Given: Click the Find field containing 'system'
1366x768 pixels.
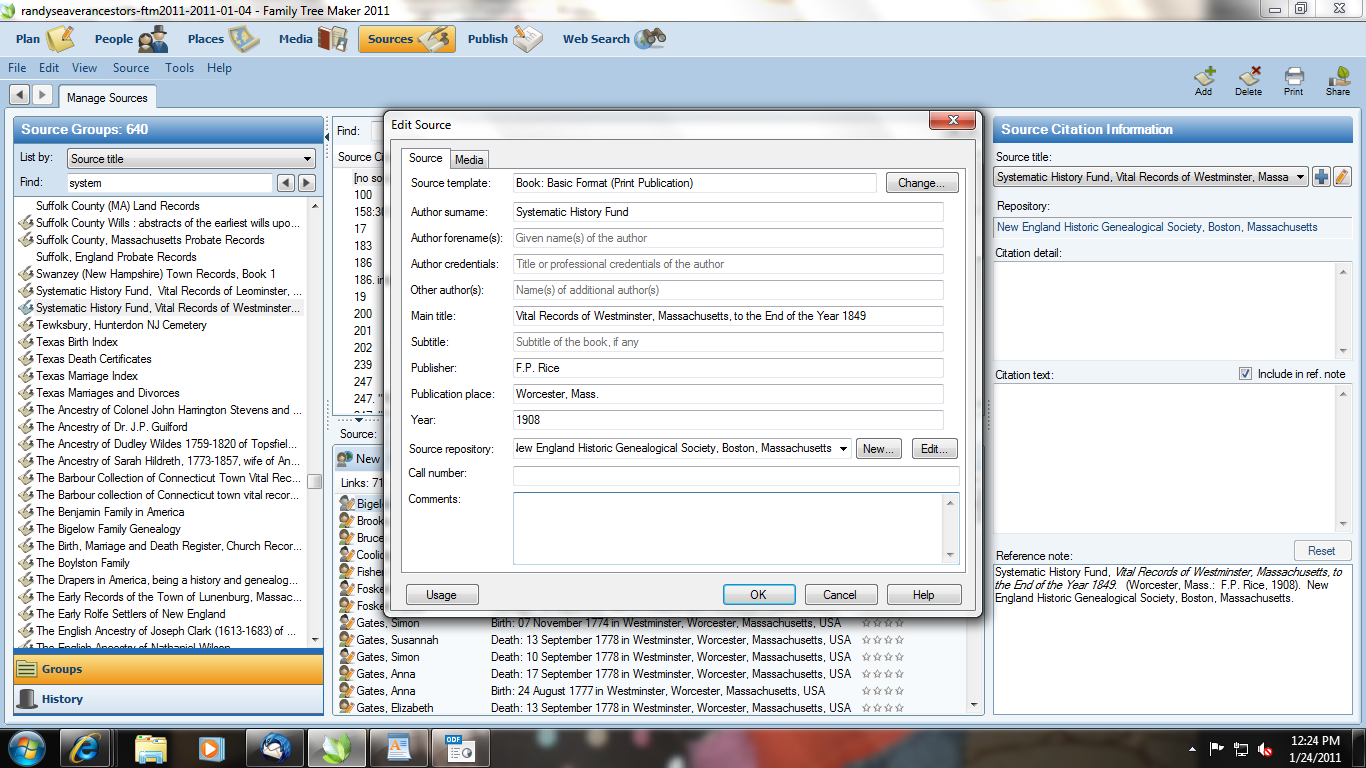Looking at the screenshot, I should (x=169, y=183).
